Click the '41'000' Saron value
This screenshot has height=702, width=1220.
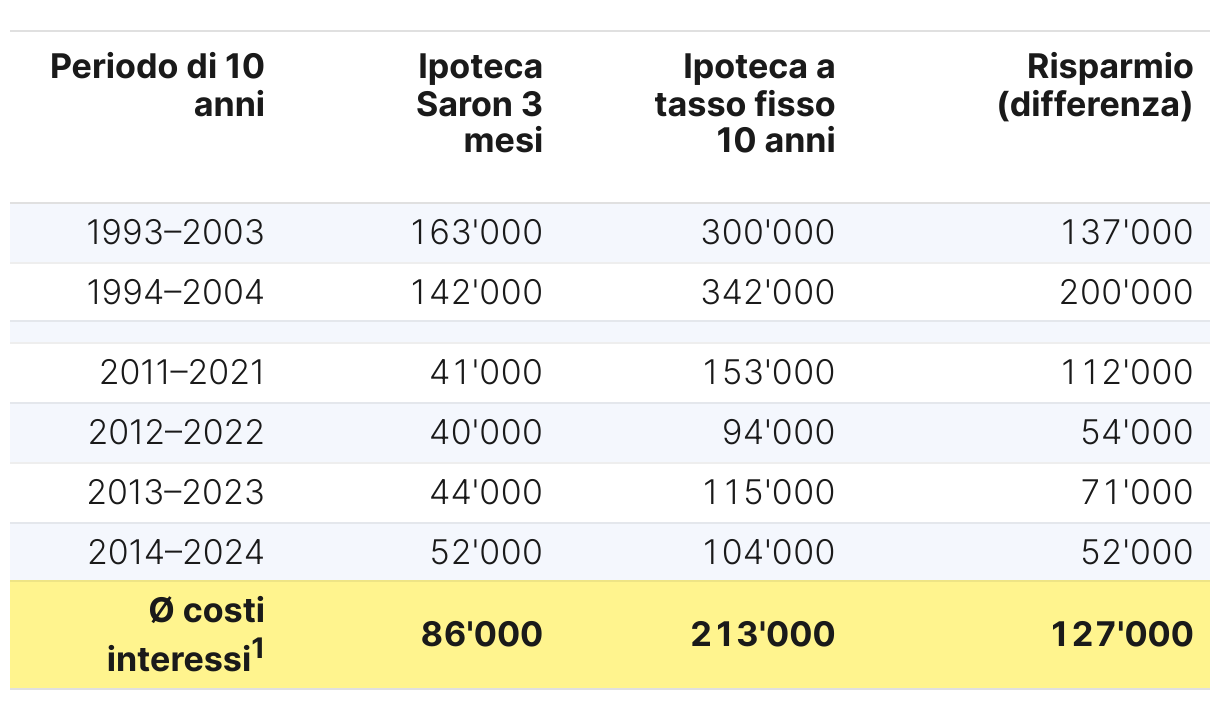click(x=486, y=373)
